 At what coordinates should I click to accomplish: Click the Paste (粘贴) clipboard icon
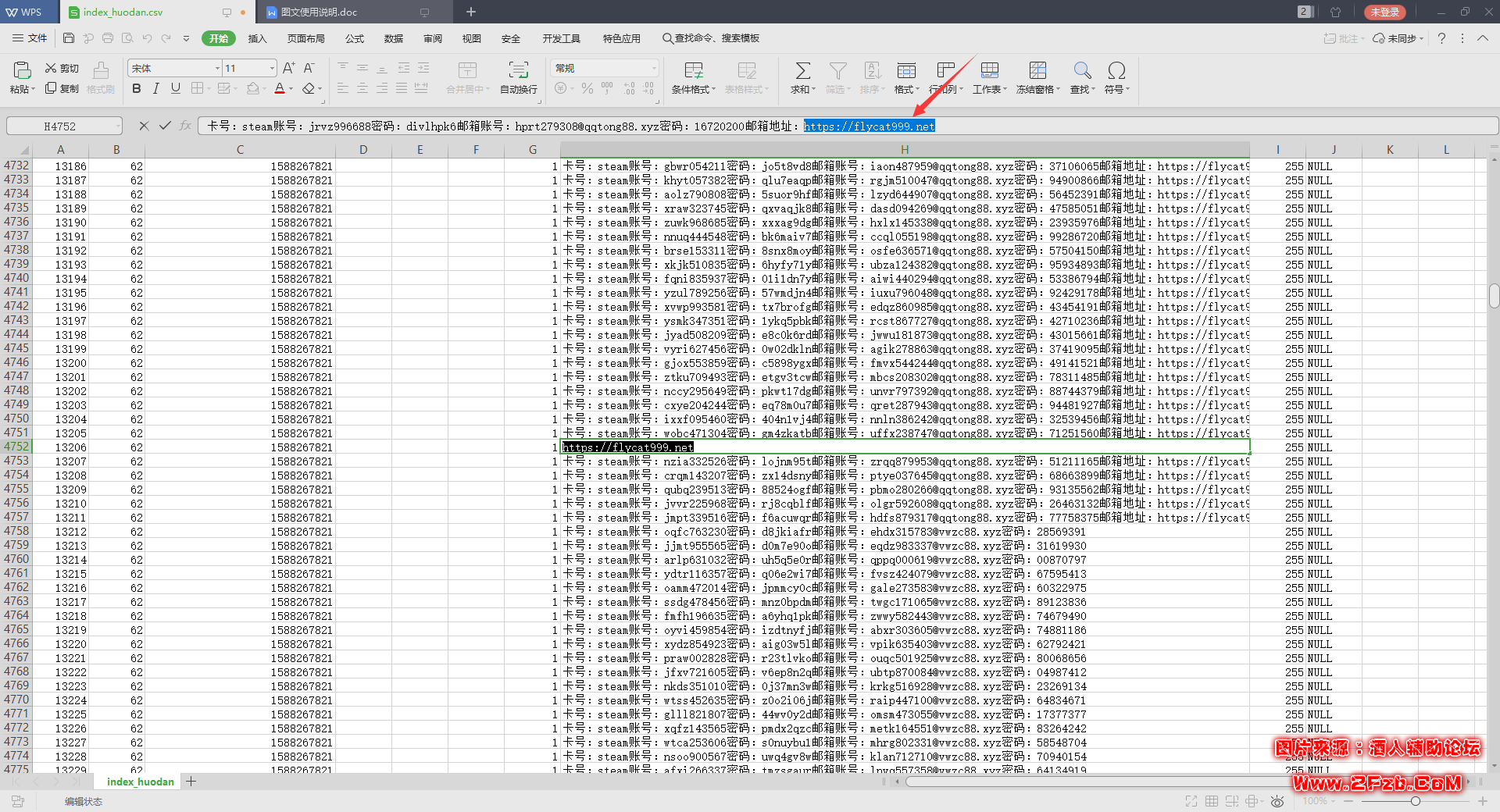(x=22, y=70)
